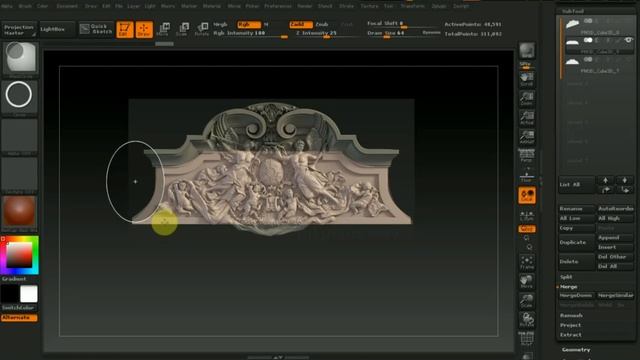
Task: Click the Del Other button
Action: tap(615, 257)
